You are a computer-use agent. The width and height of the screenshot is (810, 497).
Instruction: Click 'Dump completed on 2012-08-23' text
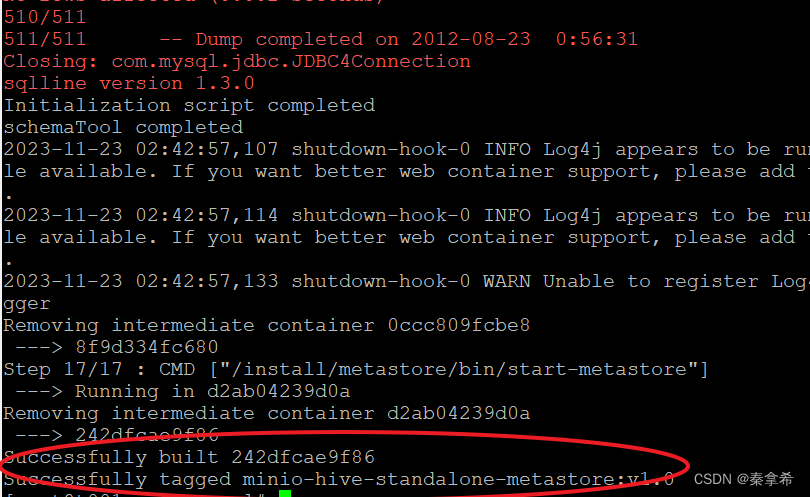363,39
